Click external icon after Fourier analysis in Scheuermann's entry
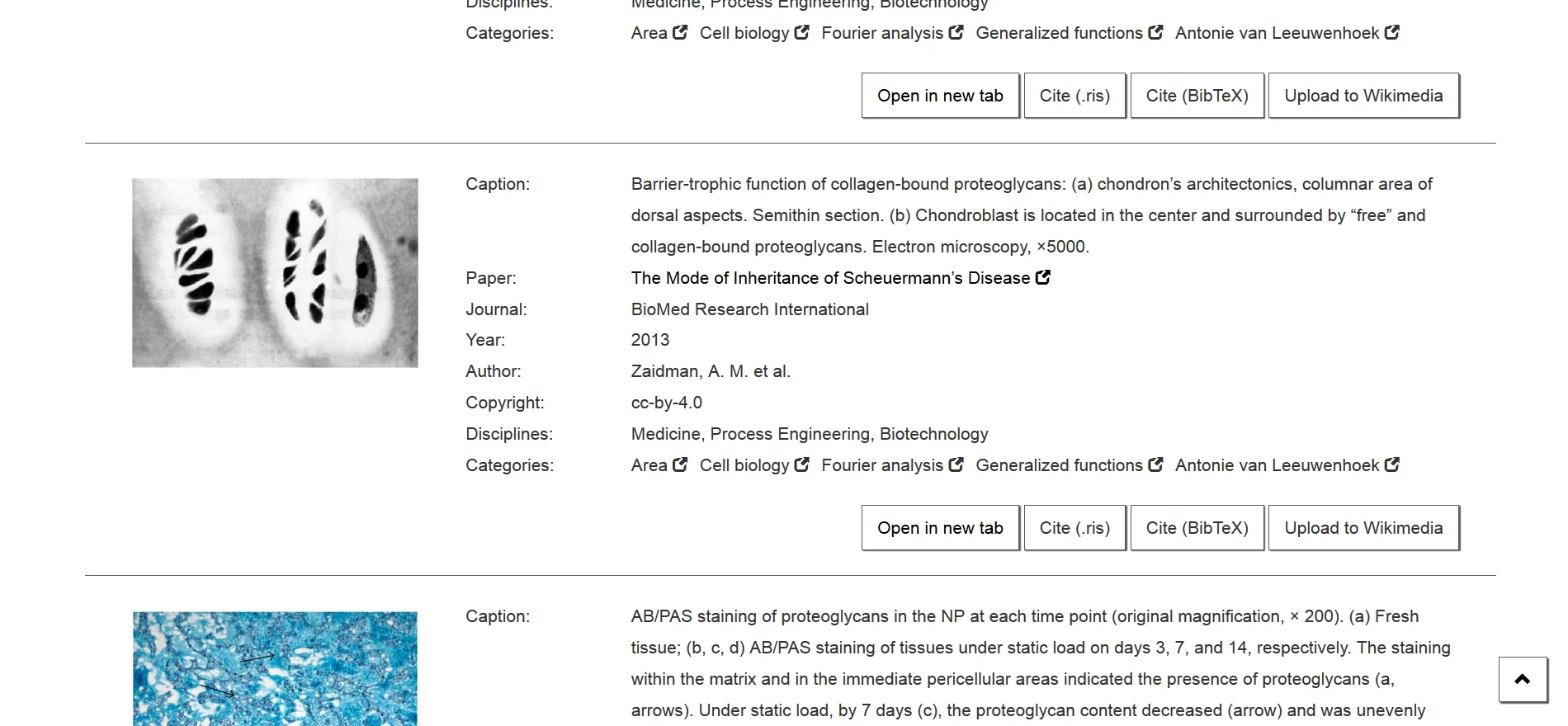The width and height of the screenshot is (1568, 726). [x=956, y=465]
